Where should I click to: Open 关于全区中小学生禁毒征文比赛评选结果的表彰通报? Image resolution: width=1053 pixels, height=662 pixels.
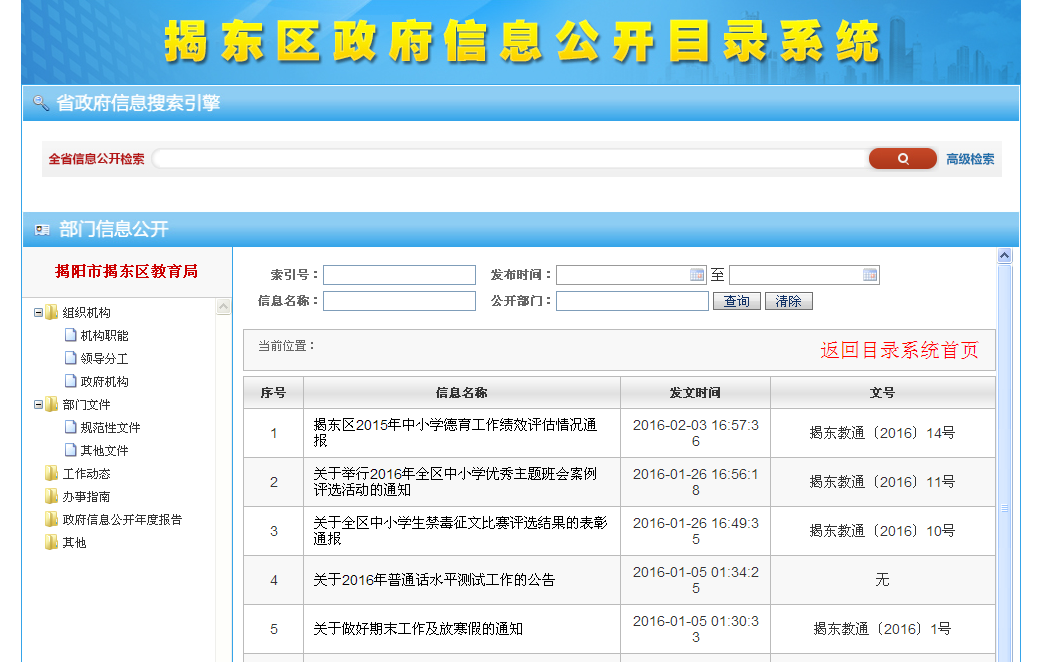[460, 531]
